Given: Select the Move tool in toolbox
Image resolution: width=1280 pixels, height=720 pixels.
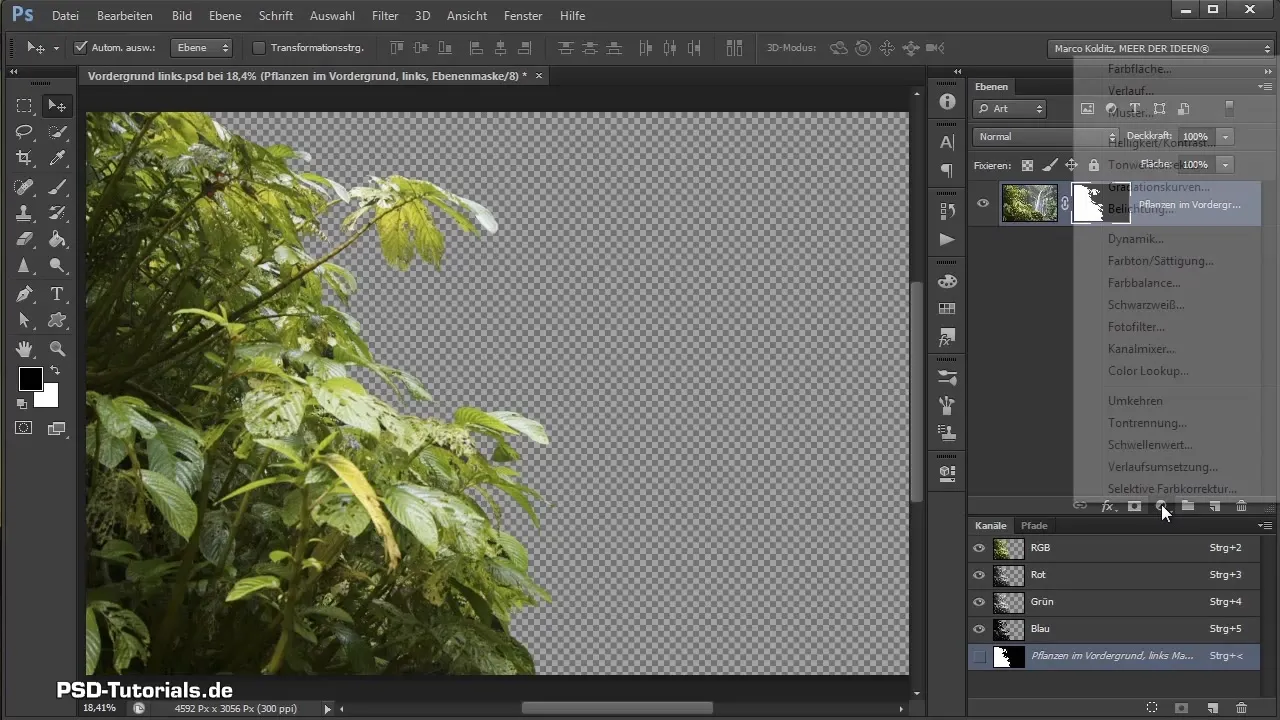Looking at the screenshot, I should tap(57, 106).
